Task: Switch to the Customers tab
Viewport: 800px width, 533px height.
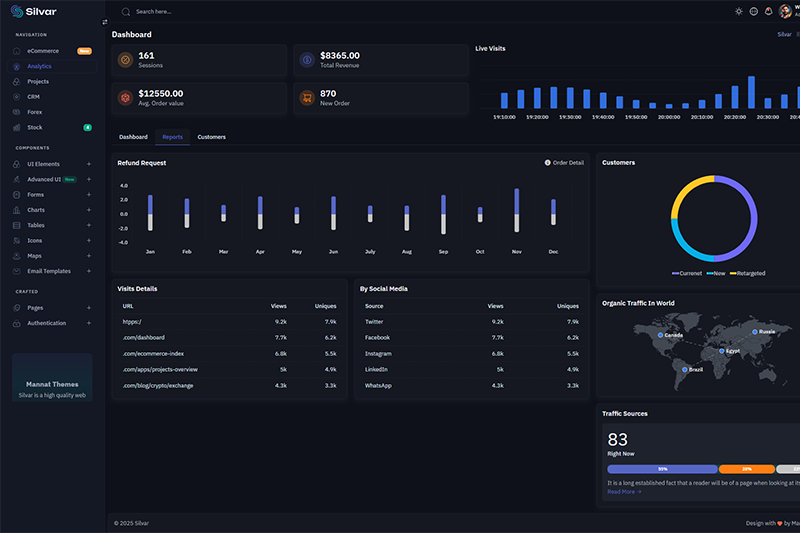Action: (x=211, y=137)
